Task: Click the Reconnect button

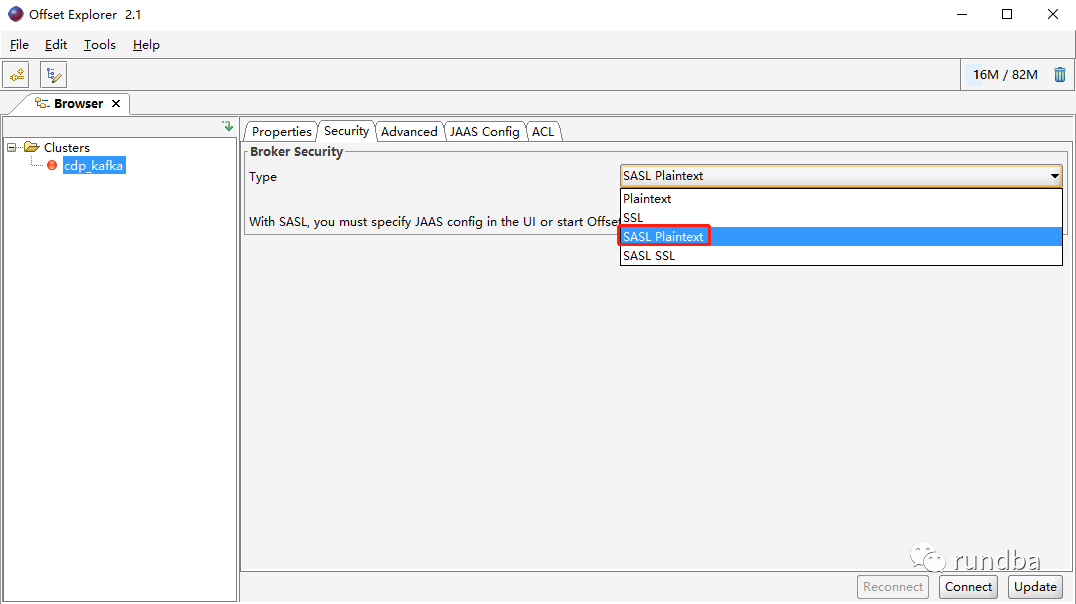Action: (893, 587)
